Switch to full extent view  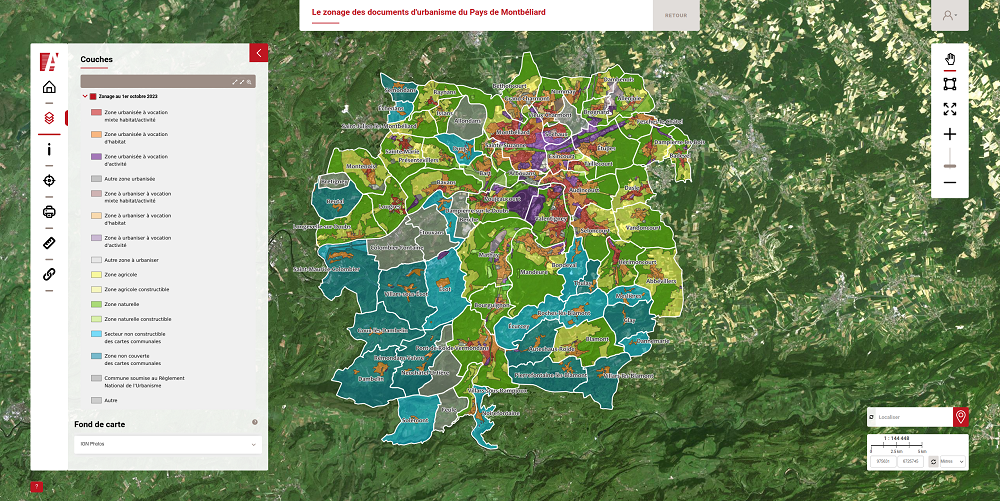950,109
